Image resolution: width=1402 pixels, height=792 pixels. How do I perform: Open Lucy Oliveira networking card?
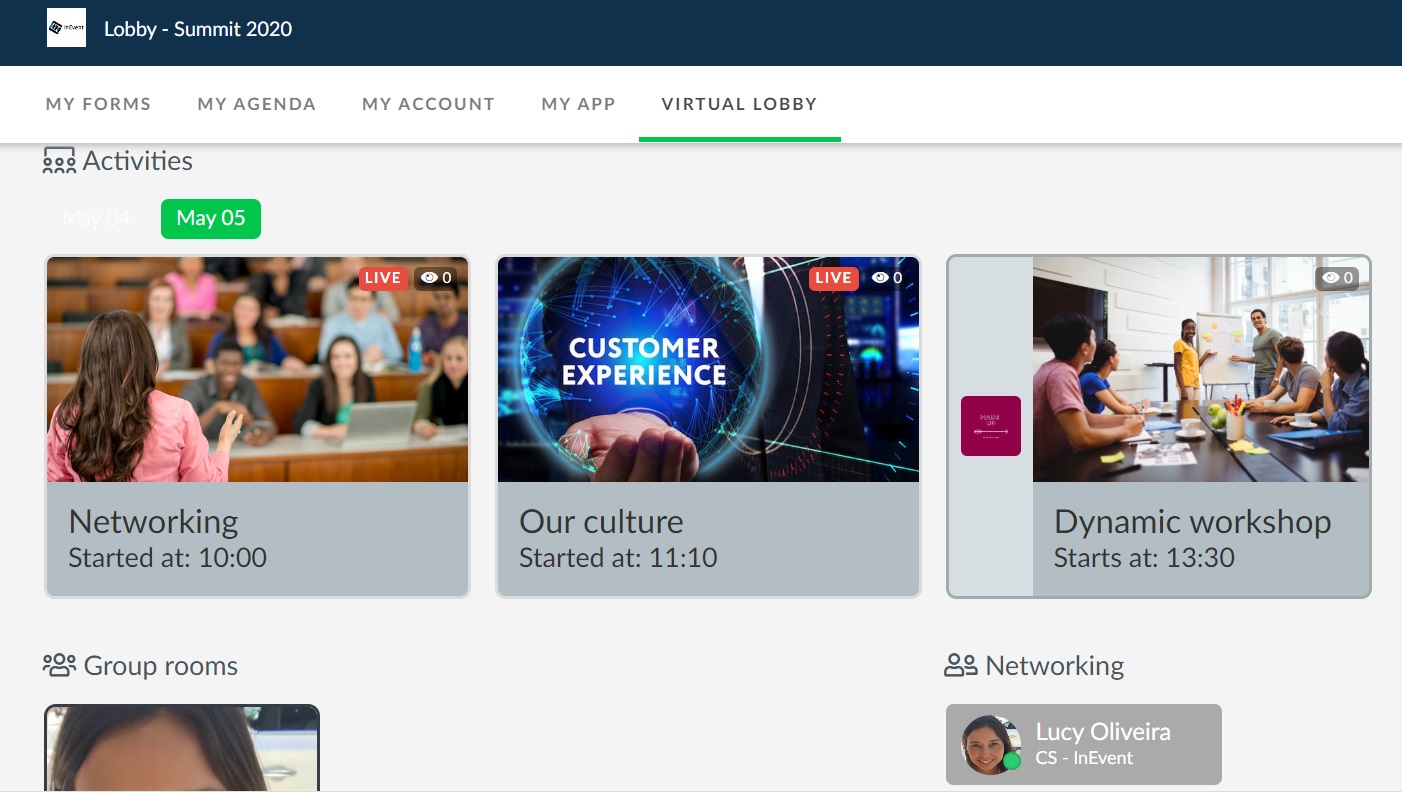[1084, 744]
